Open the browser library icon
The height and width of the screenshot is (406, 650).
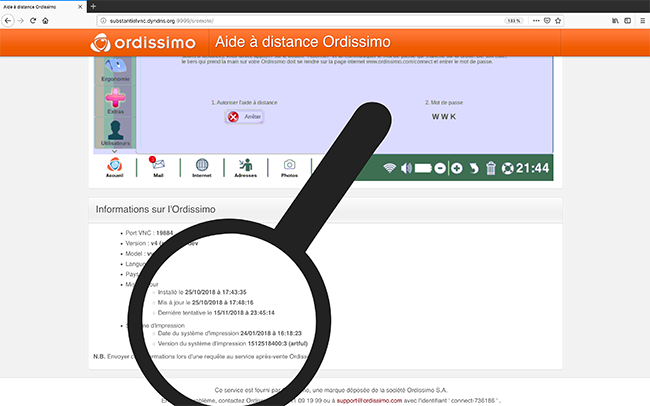point(616,21)
